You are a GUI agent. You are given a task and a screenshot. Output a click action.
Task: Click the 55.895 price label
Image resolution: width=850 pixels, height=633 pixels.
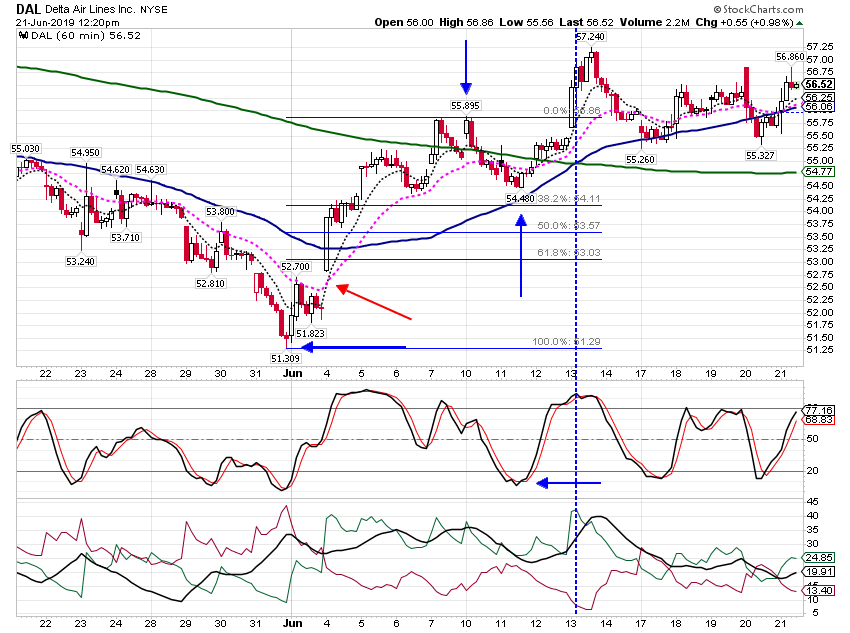[465, 106]
